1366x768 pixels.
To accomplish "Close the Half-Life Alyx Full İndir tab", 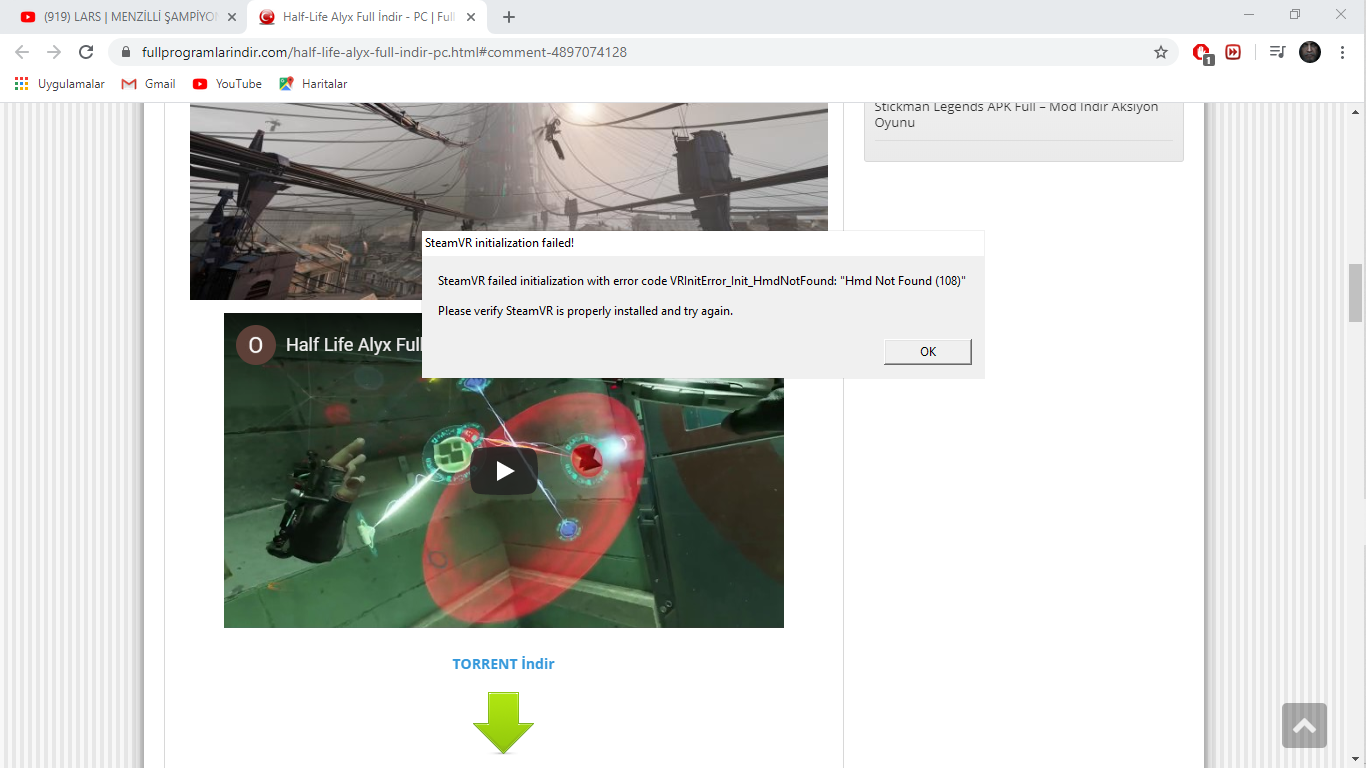I will coord(471,17).
